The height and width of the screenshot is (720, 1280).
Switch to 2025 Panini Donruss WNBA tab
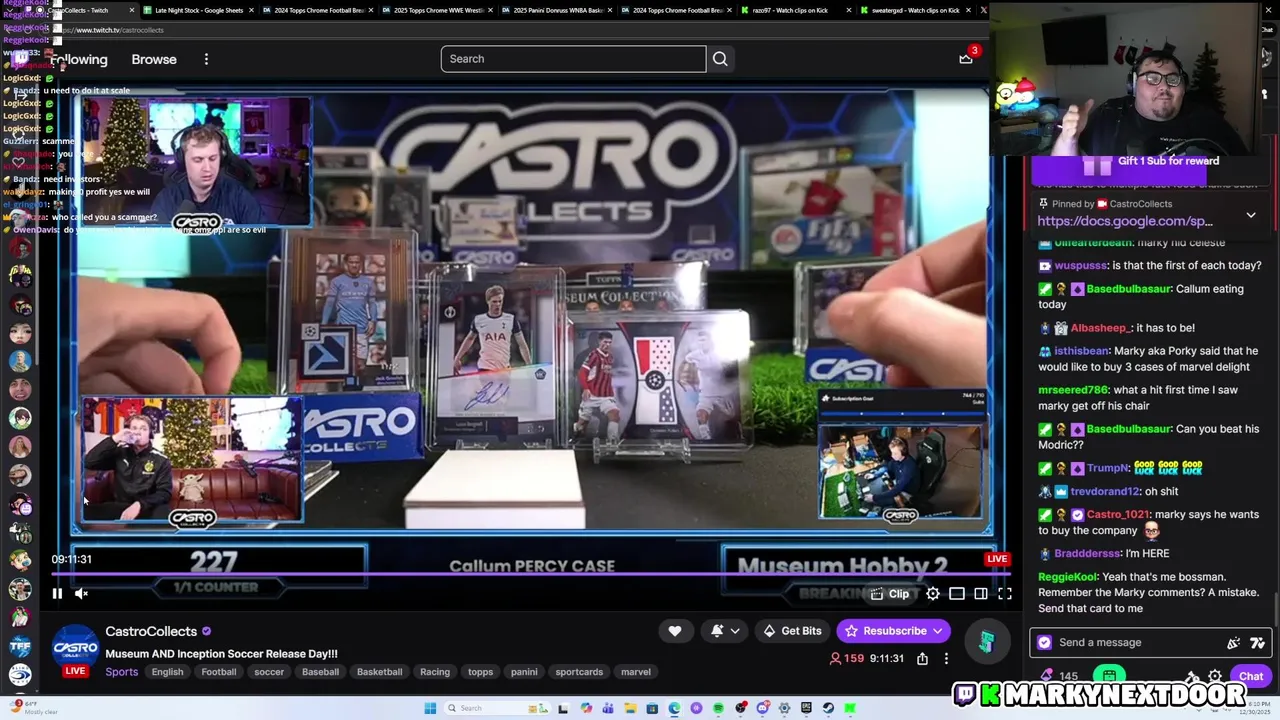point(558,10)
